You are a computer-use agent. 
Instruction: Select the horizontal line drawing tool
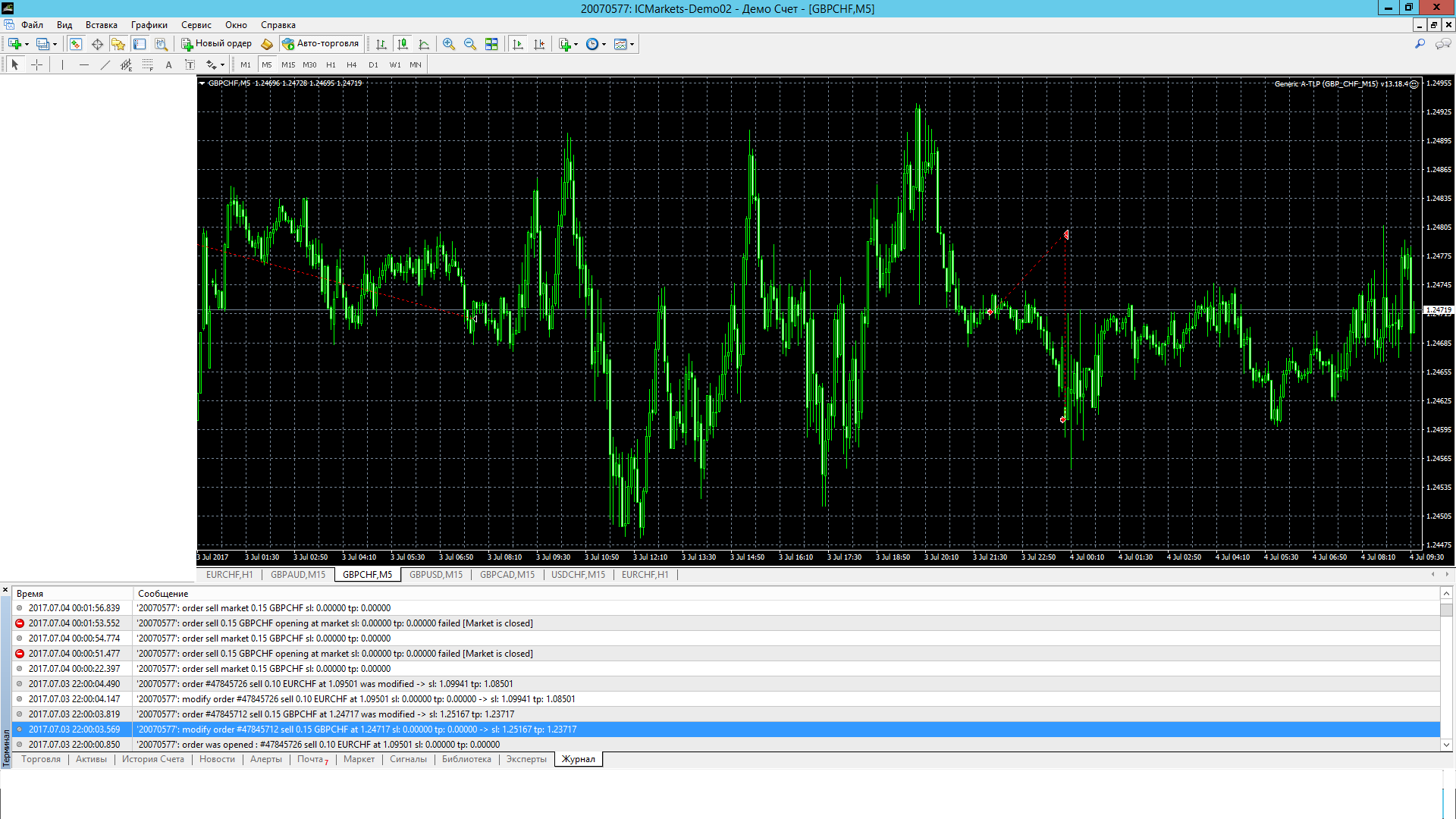84,65
